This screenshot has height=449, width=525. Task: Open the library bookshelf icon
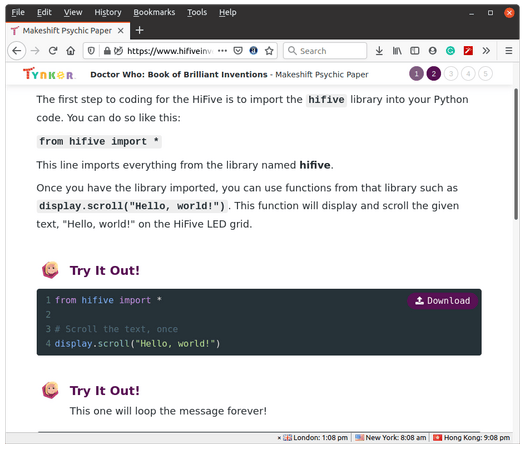(397, 51)
